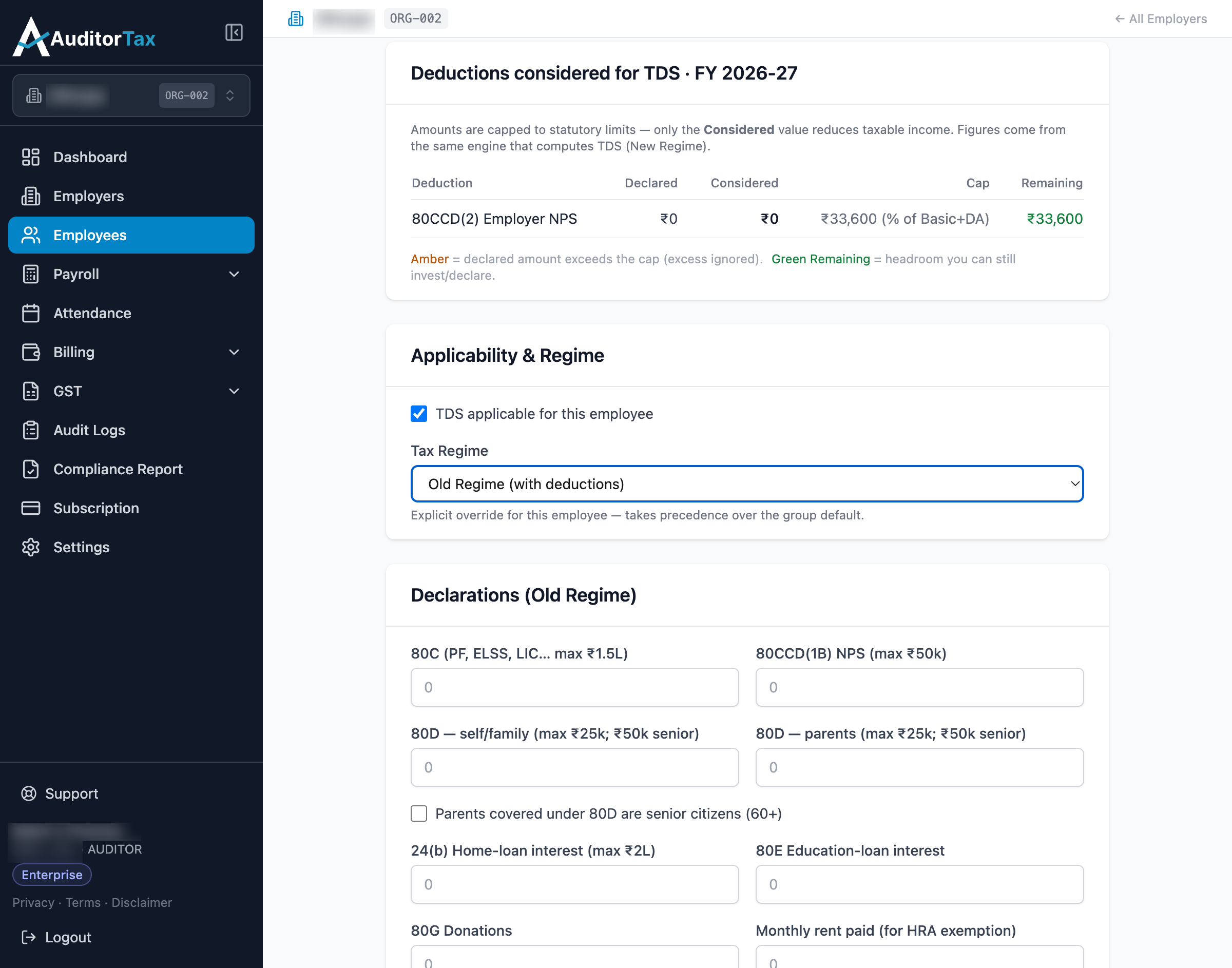The height and width of the screenshot is (968, 1232).
Task: Click the Support lifebuoy icon
Action: (x=29, y=793)
